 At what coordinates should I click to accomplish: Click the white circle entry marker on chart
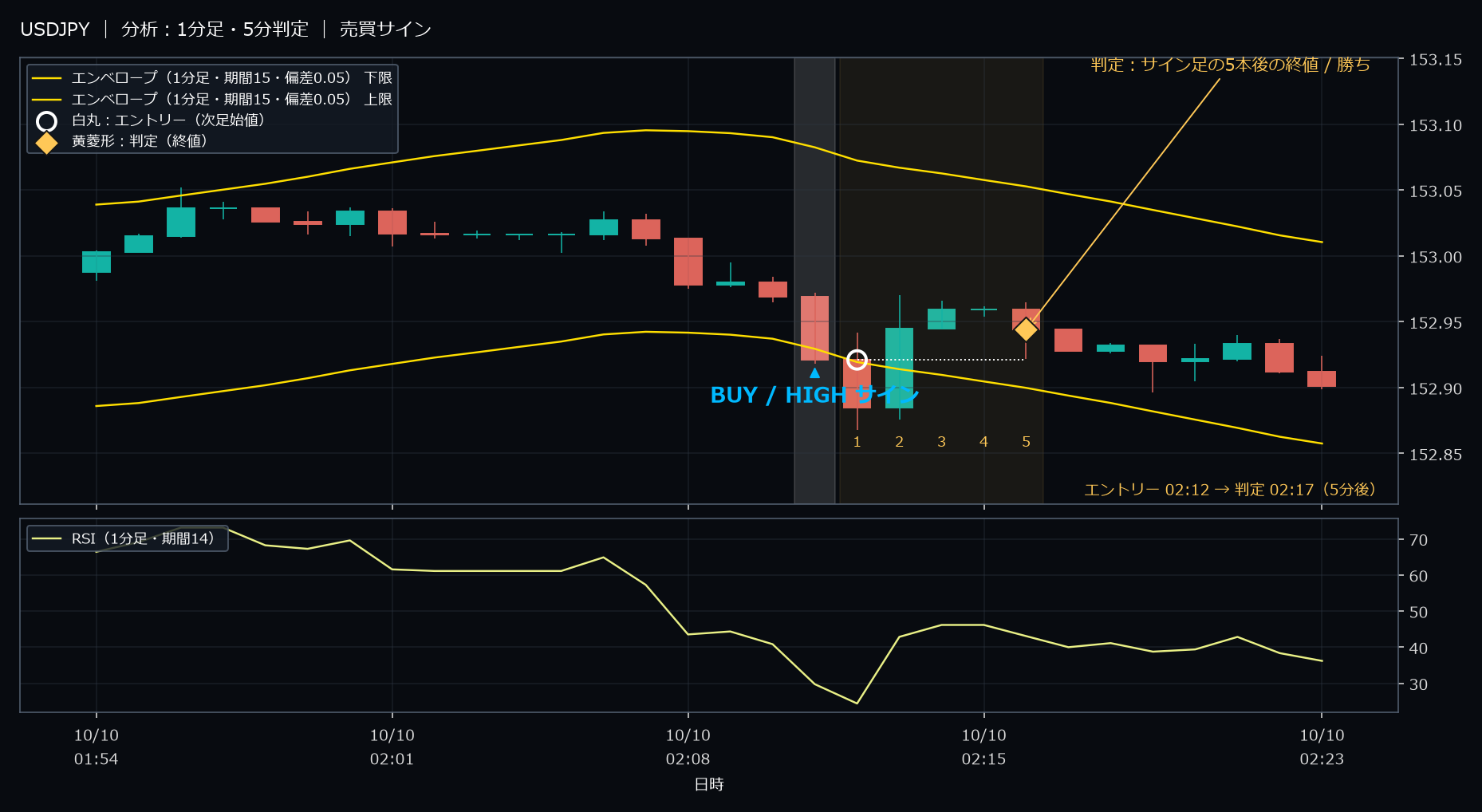click(x=857, y=360)
